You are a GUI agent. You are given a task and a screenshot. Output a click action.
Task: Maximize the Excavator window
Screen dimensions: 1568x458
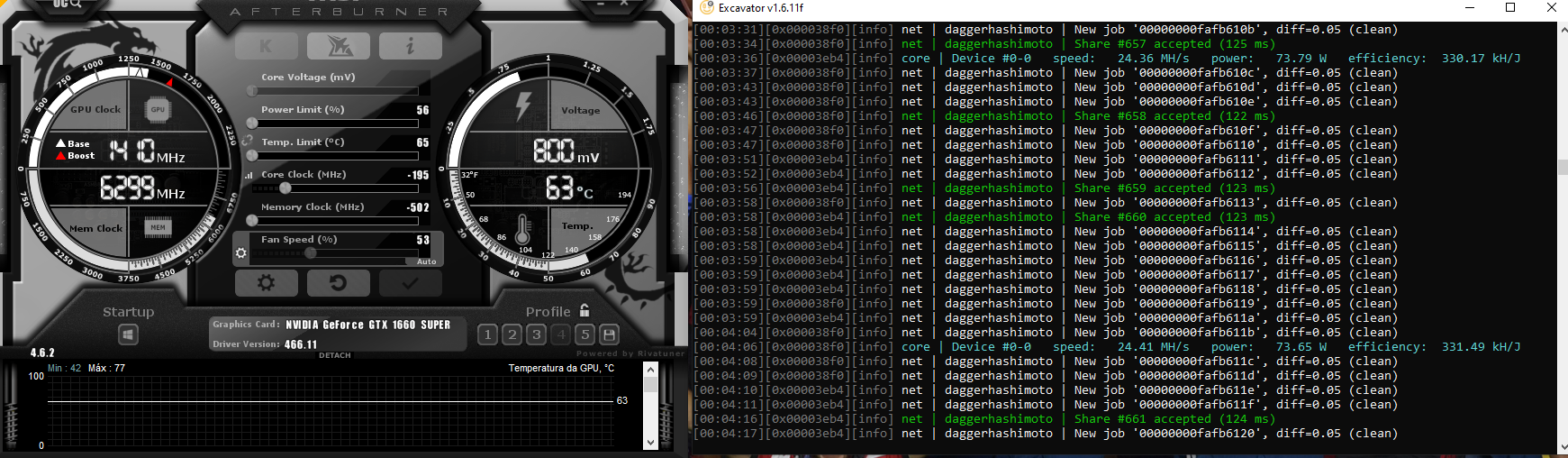[1510, 7]
